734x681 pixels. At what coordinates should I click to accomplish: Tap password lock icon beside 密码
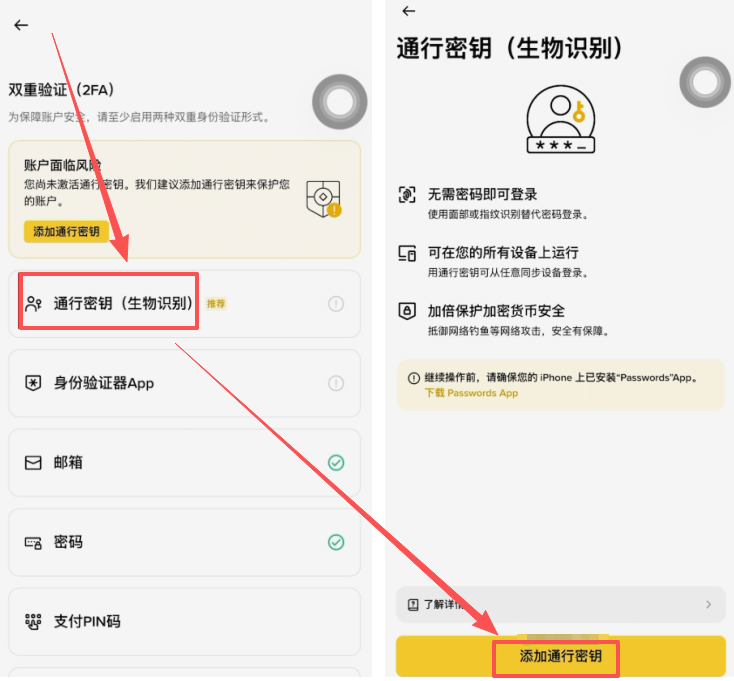(x=33, y=543)
